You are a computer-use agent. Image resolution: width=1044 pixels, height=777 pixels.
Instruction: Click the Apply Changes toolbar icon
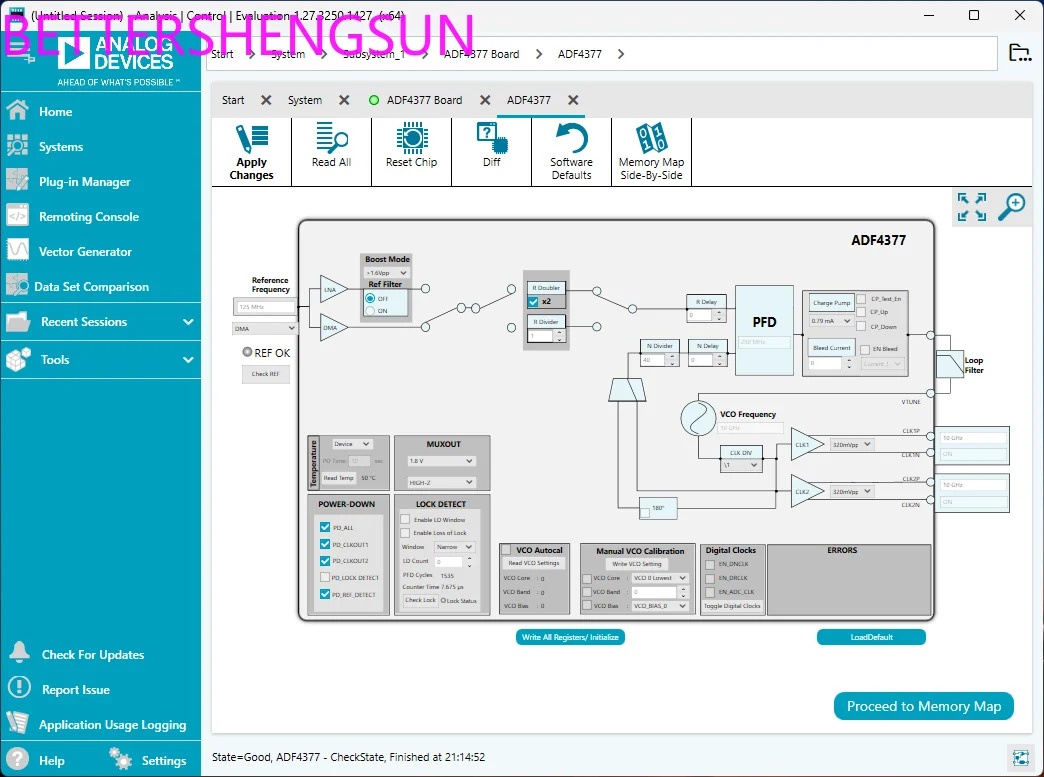[252, 152]
